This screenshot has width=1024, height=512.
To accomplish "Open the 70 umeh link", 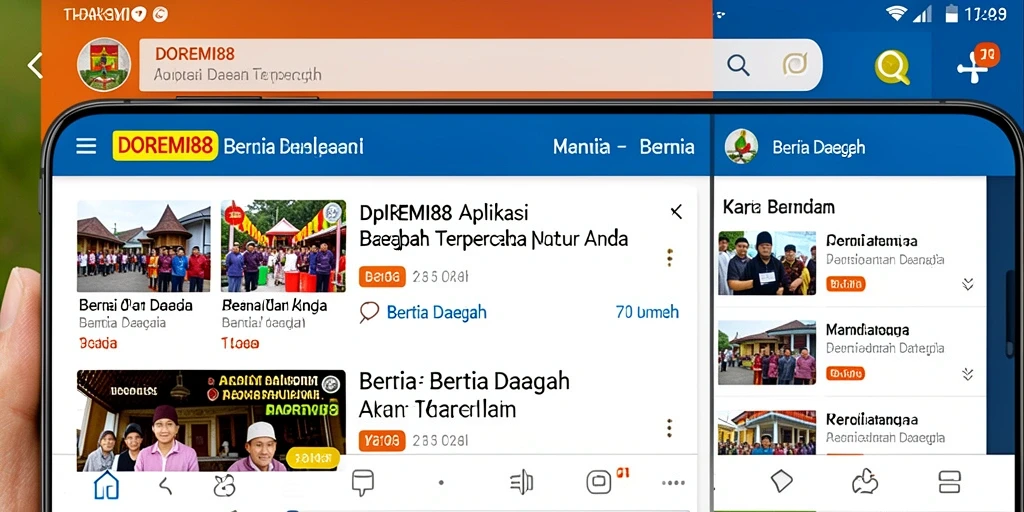I will point(647,312).
